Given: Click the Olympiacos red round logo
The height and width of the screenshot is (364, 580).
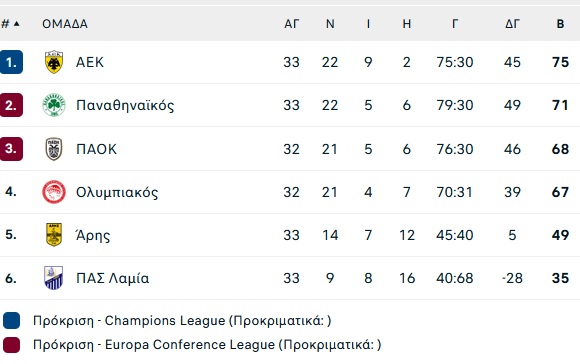Looking at the screenshot, I should coord(54,192).
